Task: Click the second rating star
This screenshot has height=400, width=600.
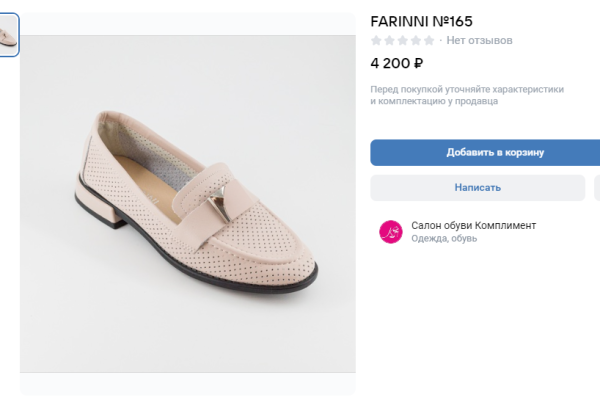Action: [x=390, y=41]
